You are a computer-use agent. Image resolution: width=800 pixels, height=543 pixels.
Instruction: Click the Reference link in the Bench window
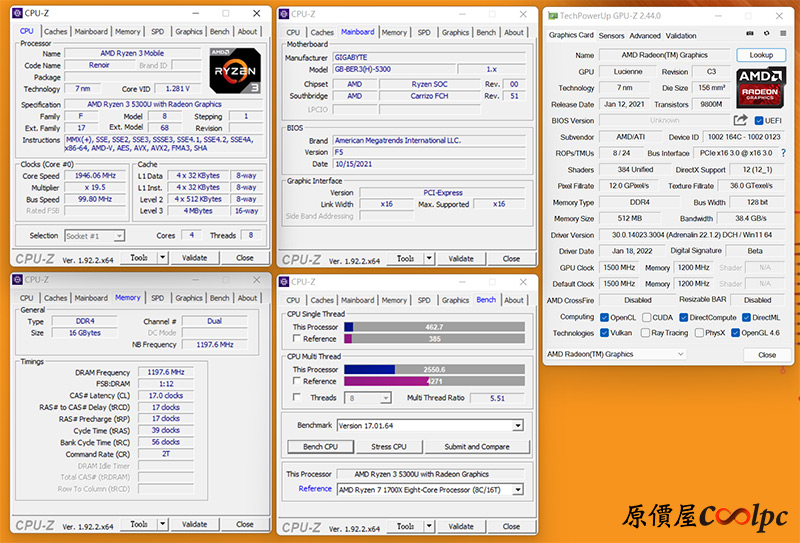coord(315,489)
